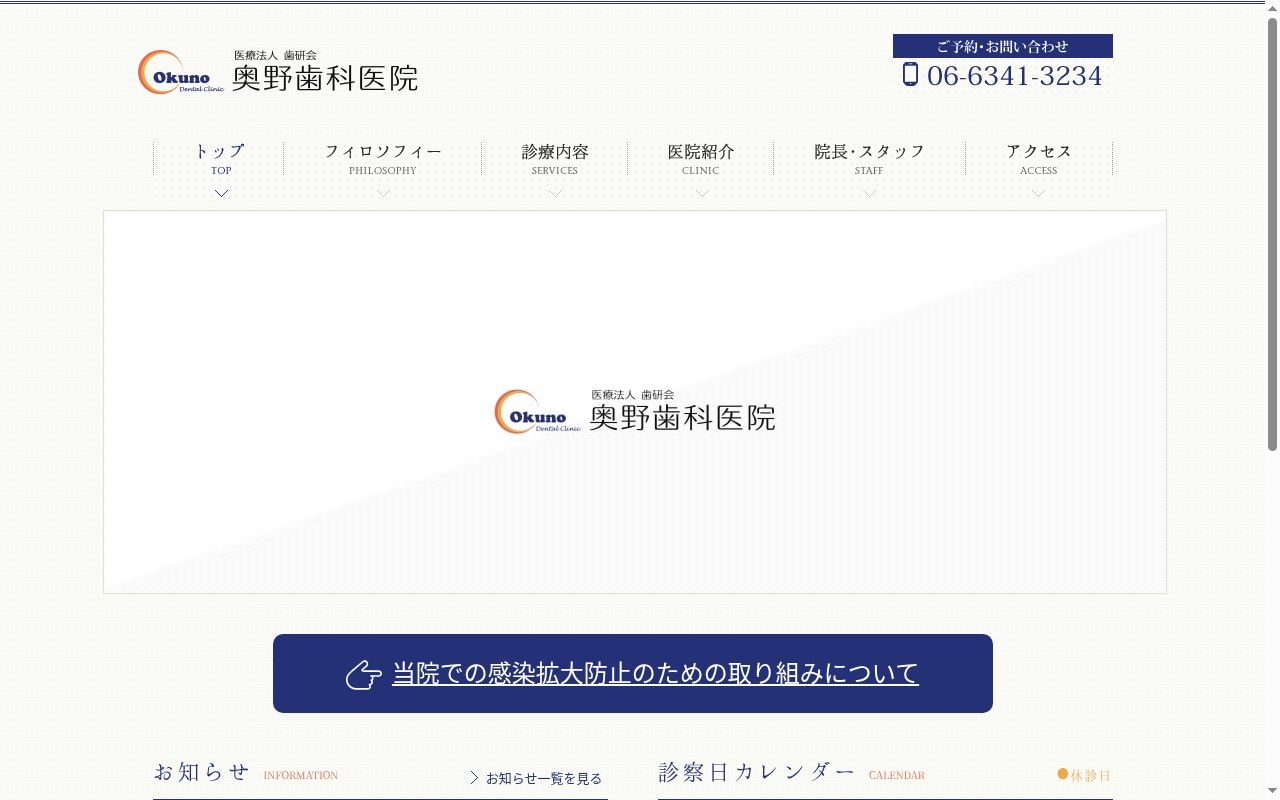Click the ご予約・お問い合わせ banner
The width and height of the screenshot is (1280, 800).
click(1003, 46)
